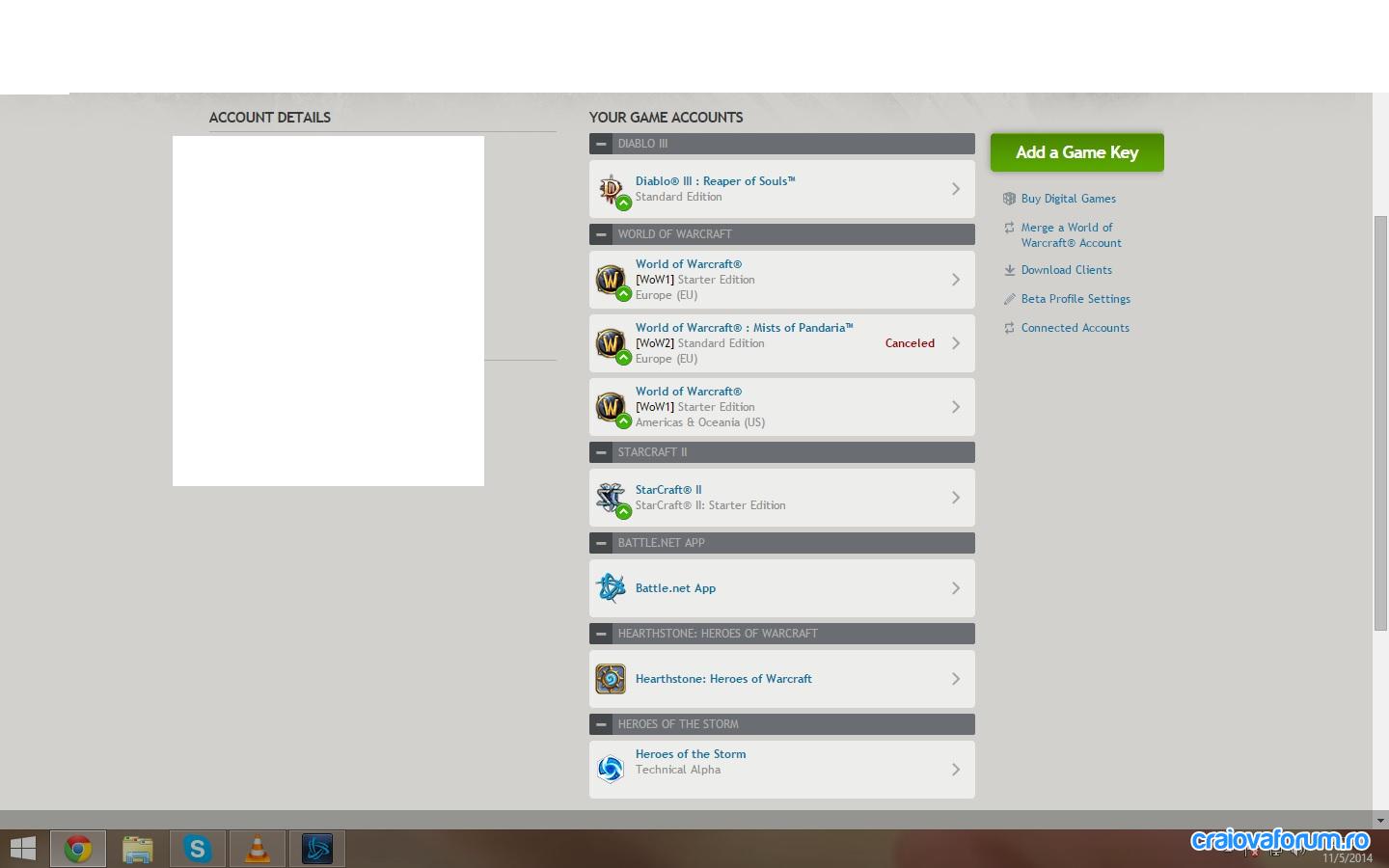The height and width of the screenshot is (868, 1389).
Task: Click the Battle.net App icon
Action: (x=611, y=588)
